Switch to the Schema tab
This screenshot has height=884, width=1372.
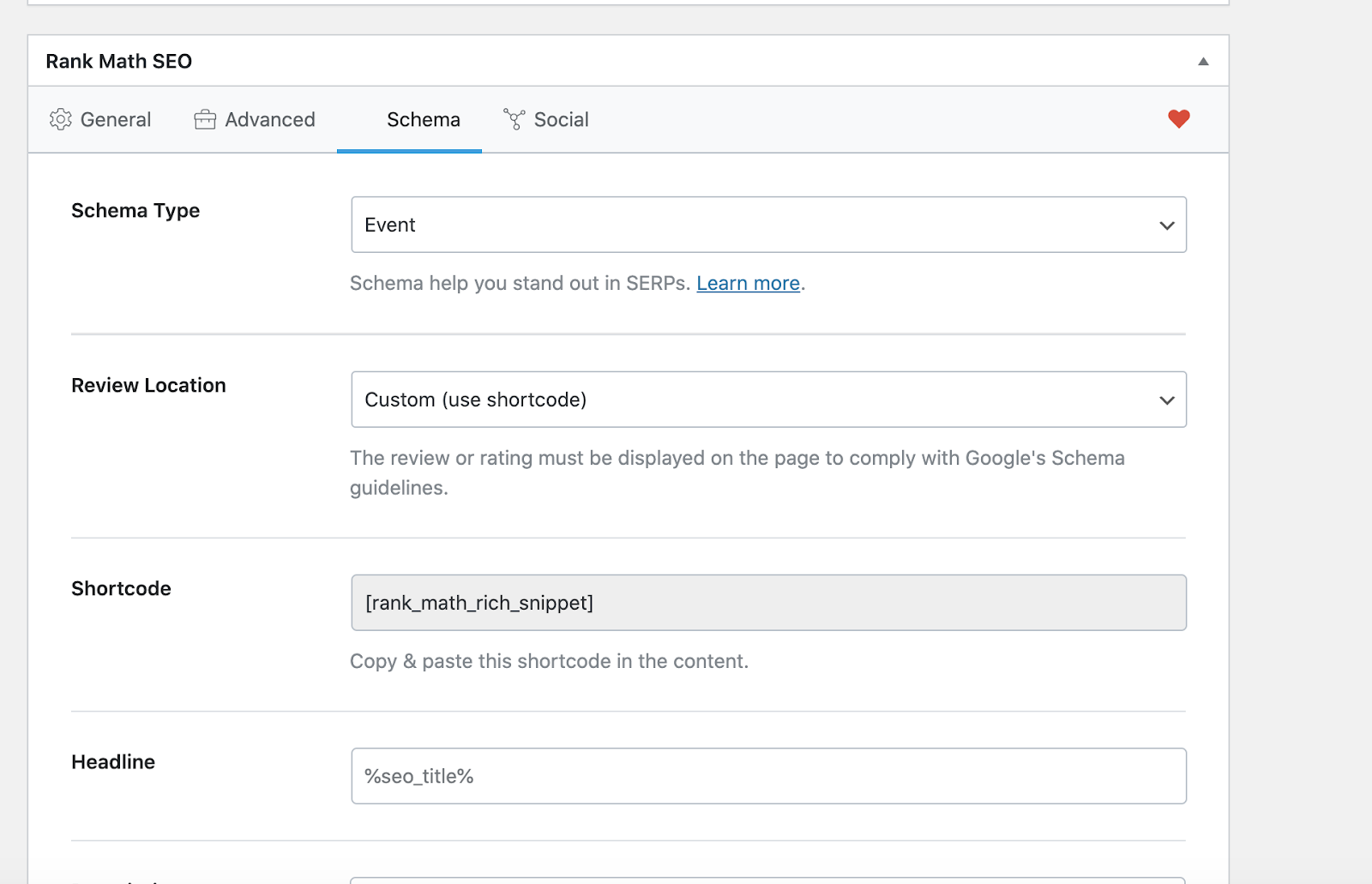click(423, 120)
